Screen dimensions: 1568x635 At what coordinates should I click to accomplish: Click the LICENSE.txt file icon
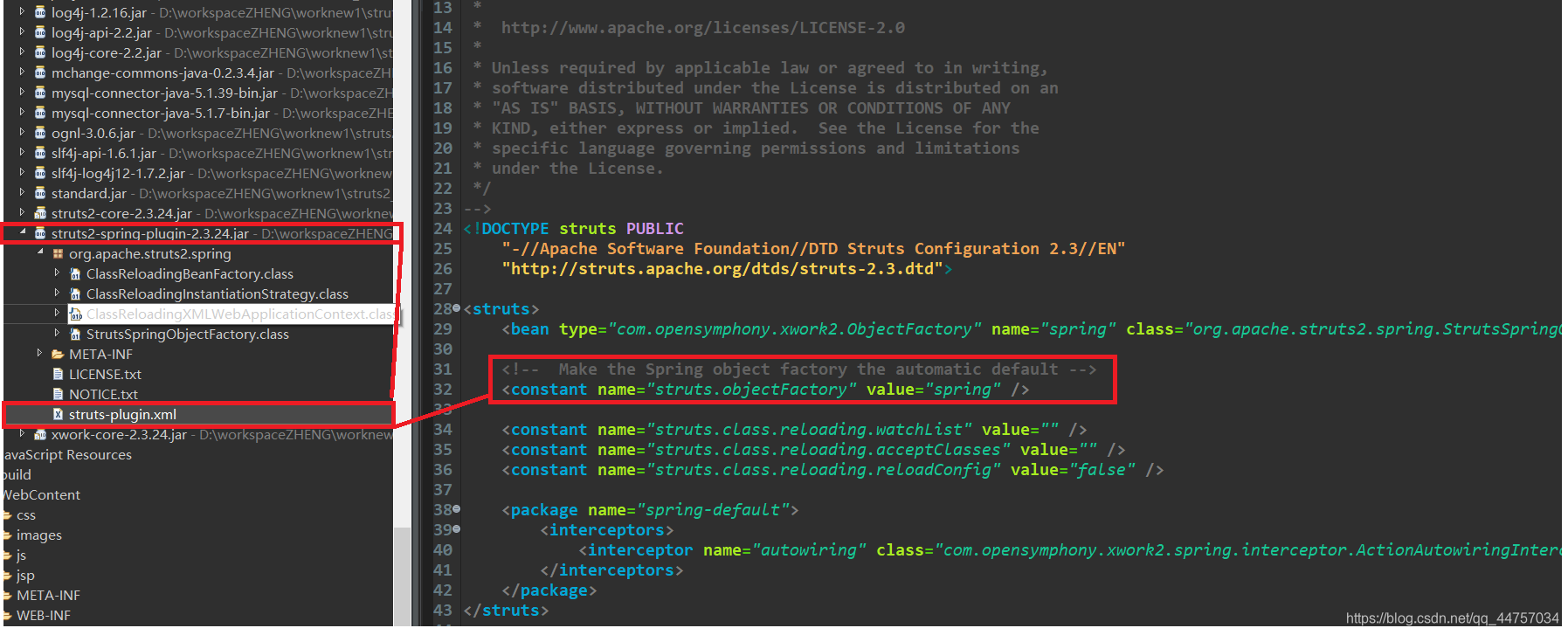click(x=58, y=374)
